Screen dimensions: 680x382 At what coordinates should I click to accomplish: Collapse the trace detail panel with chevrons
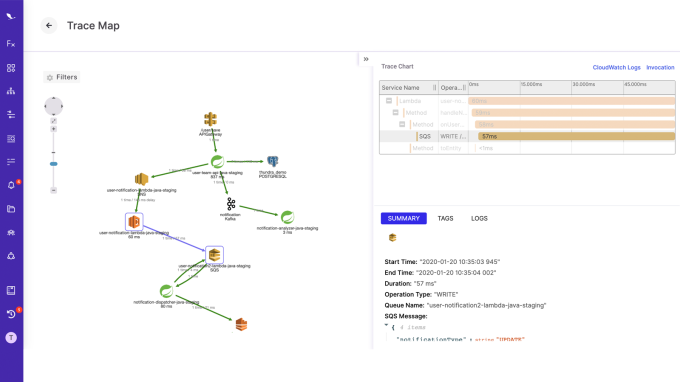pyautogui.click(x=366, y=59)
